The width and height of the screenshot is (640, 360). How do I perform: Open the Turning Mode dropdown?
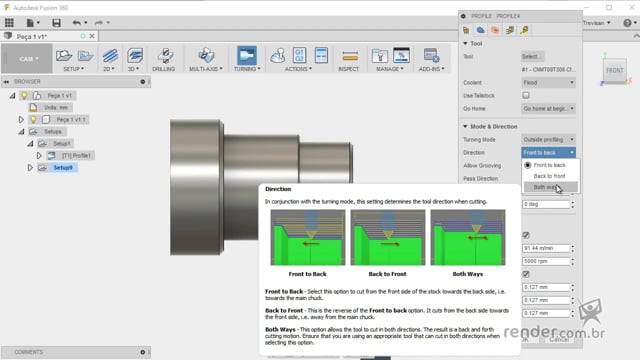[549, 140]
